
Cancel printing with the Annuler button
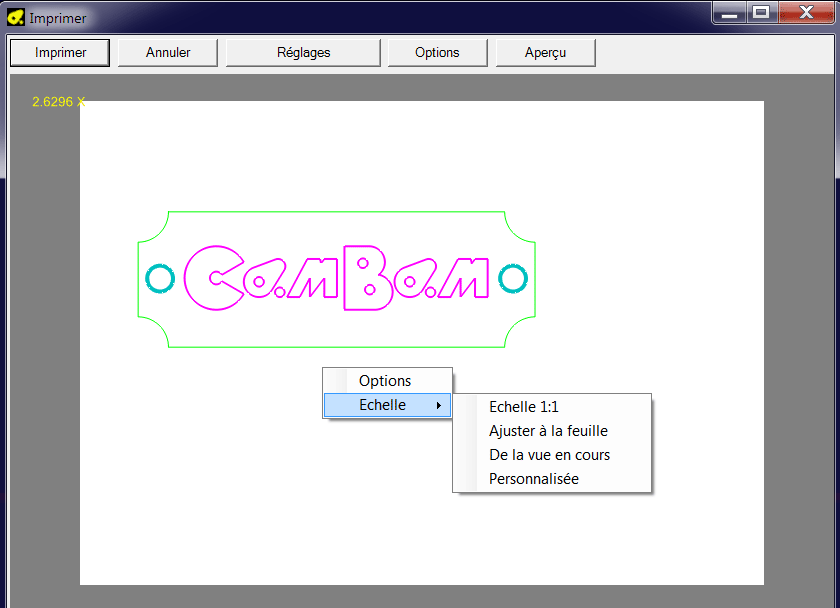pos(168,52)
